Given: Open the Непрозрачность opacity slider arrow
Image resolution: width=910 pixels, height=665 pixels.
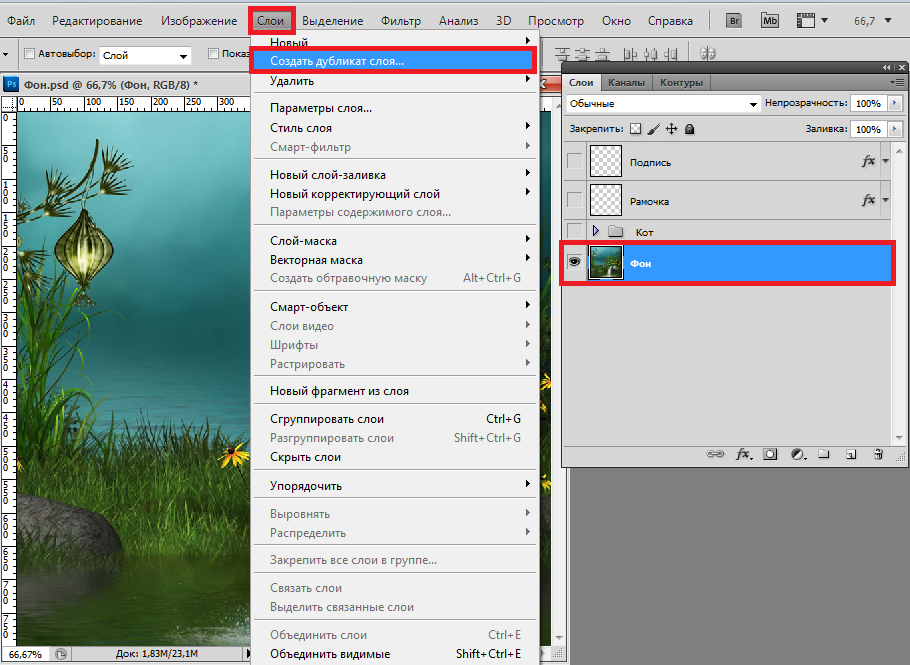Looking at the screenshot, I should pos(889,103).
